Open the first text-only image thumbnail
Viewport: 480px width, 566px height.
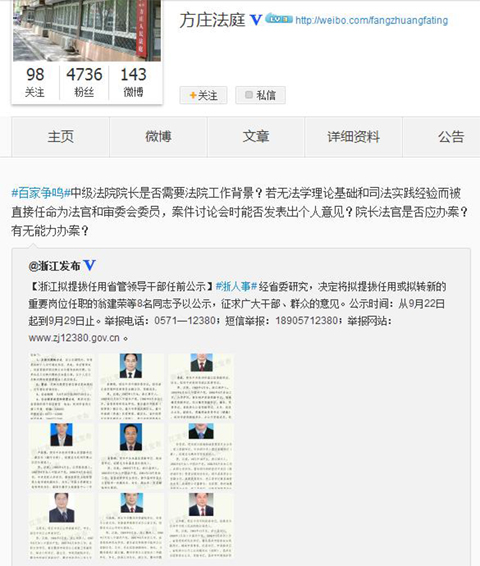(x=61, y=387)
